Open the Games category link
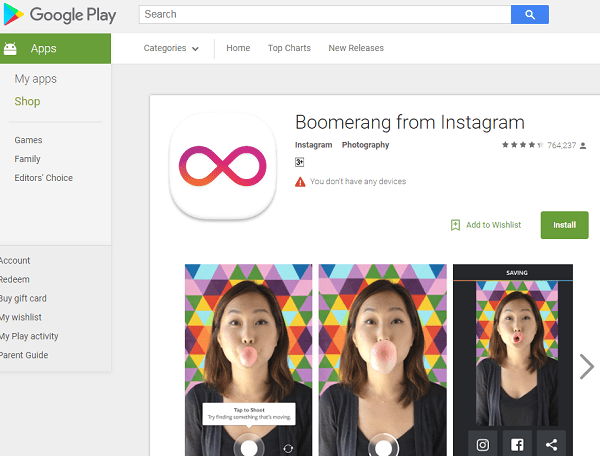This screenshot has width=600, height=456. pos(28,140)
